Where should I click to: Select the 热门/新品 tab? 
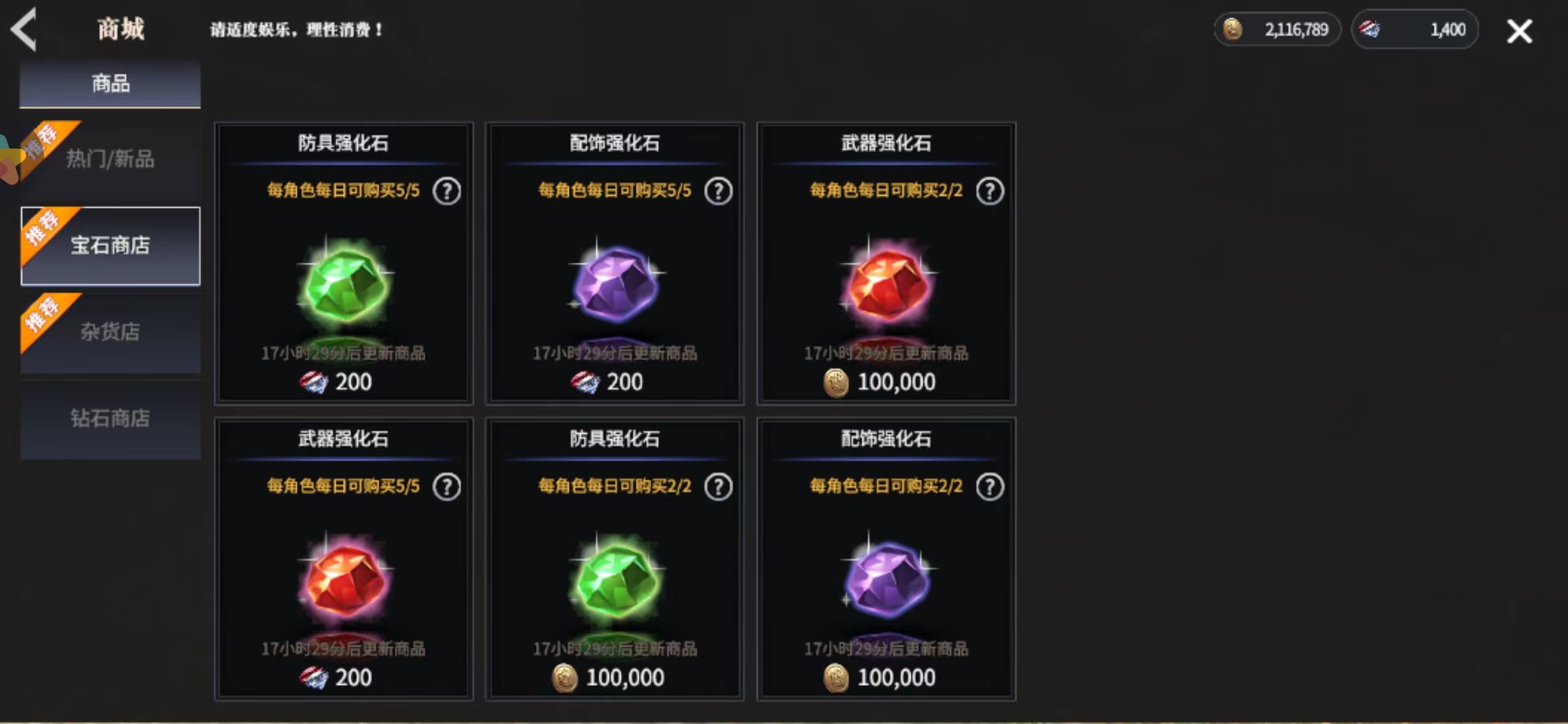[x=111, y=160]
